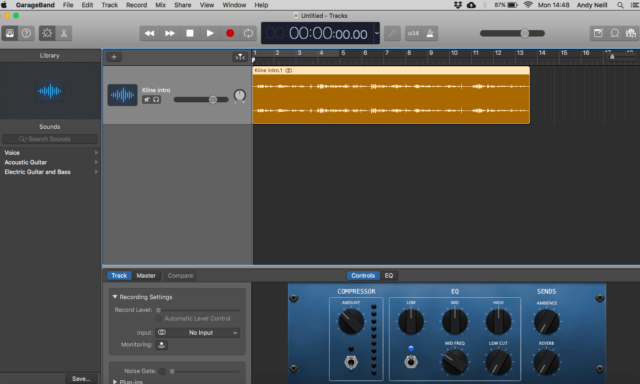Click the Compare button
The height and width of the screenshot is (384, 640).
click(180, 275)
